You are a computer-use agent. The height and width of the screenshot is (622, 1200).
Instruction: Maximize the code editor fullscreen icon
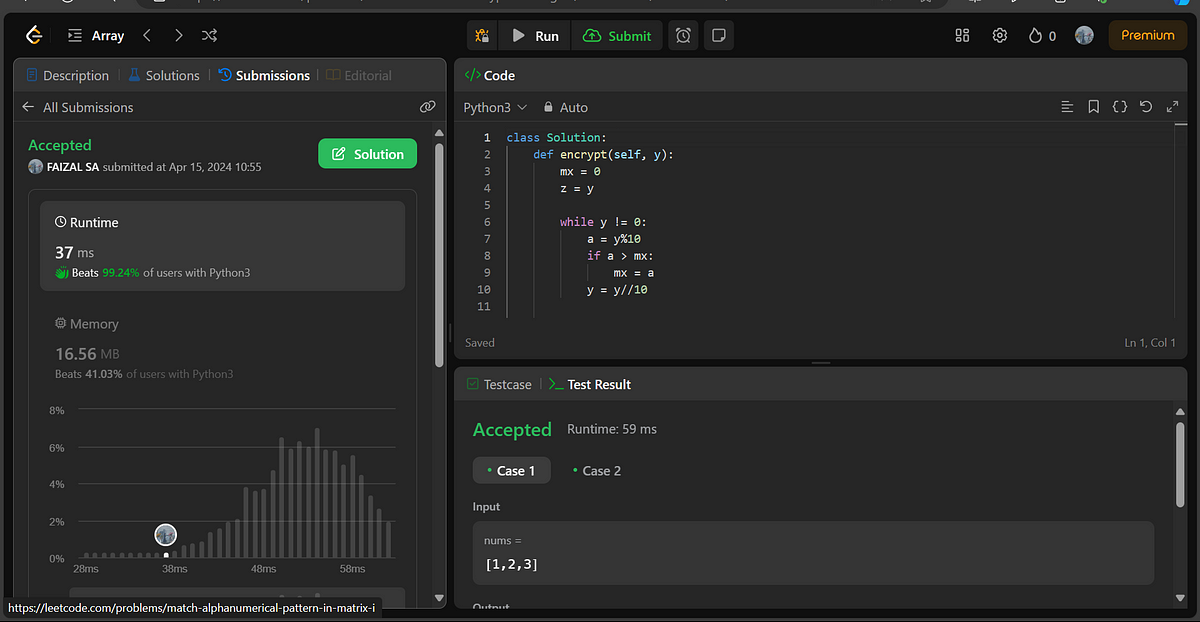1172,106
